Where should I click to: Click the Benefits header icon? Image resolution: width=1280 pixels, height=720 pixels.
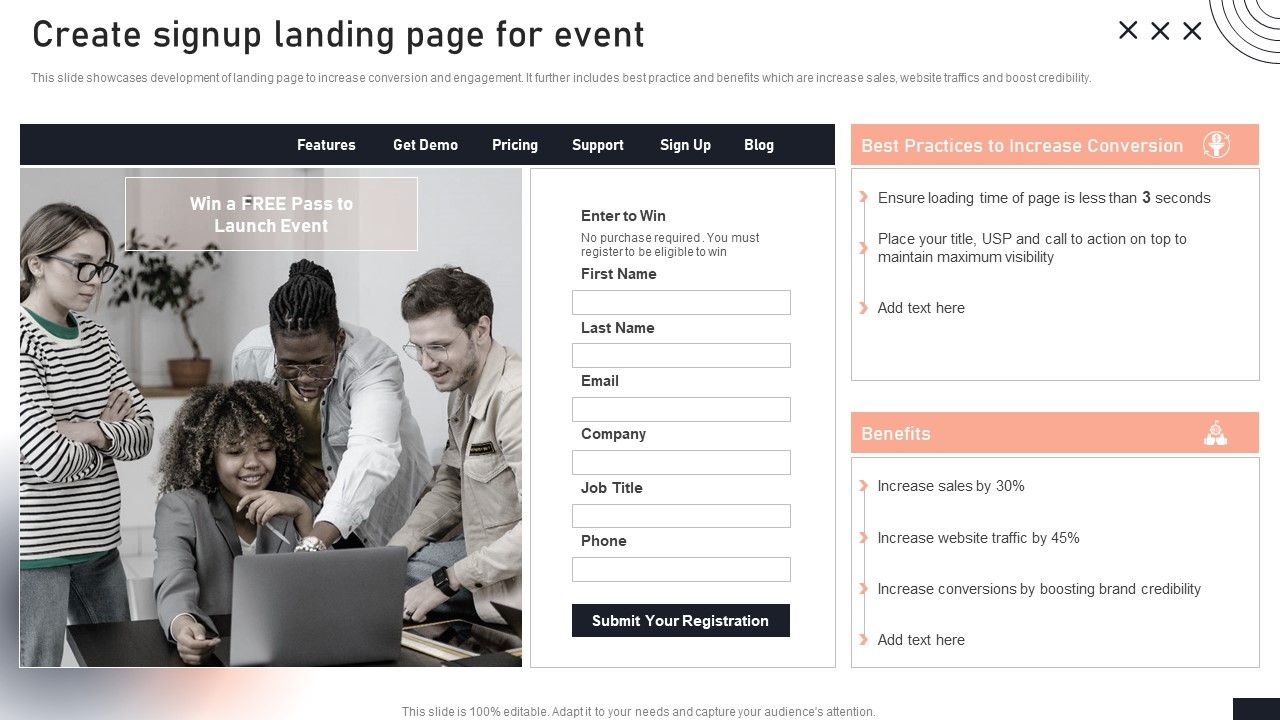(1215, 433)
